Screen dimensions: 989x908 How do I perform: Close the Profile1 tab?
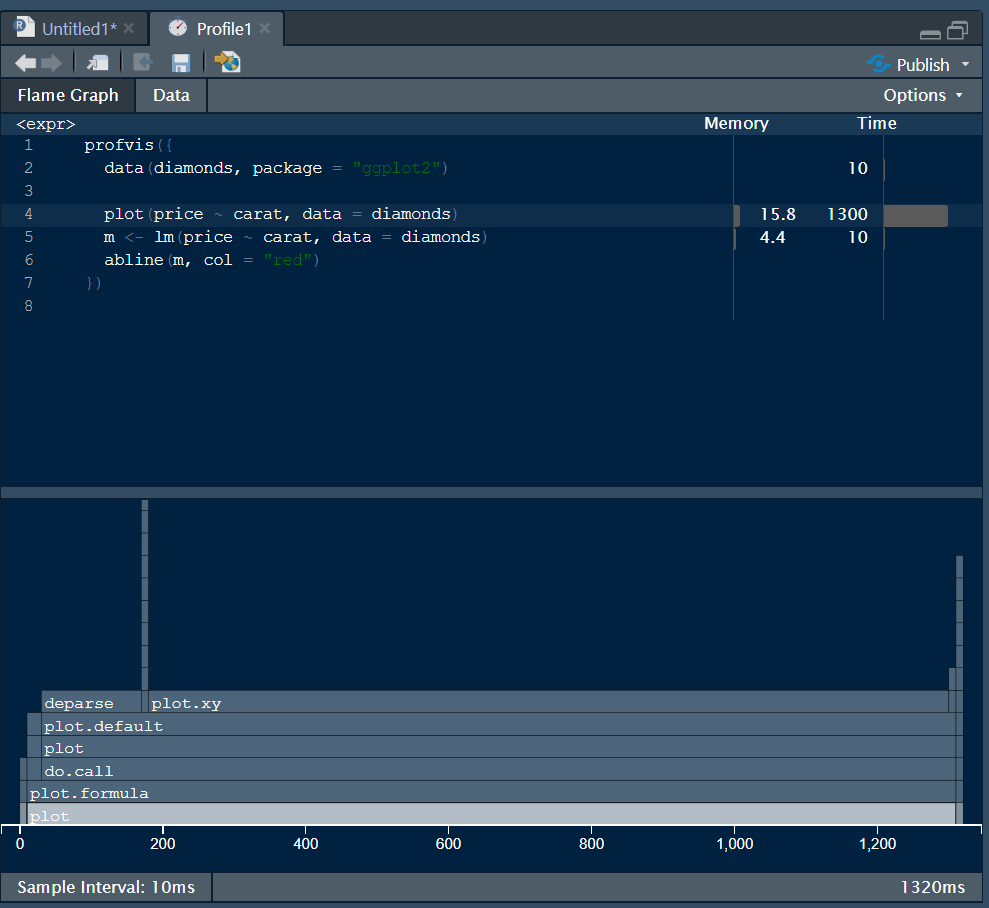point(265,28)
